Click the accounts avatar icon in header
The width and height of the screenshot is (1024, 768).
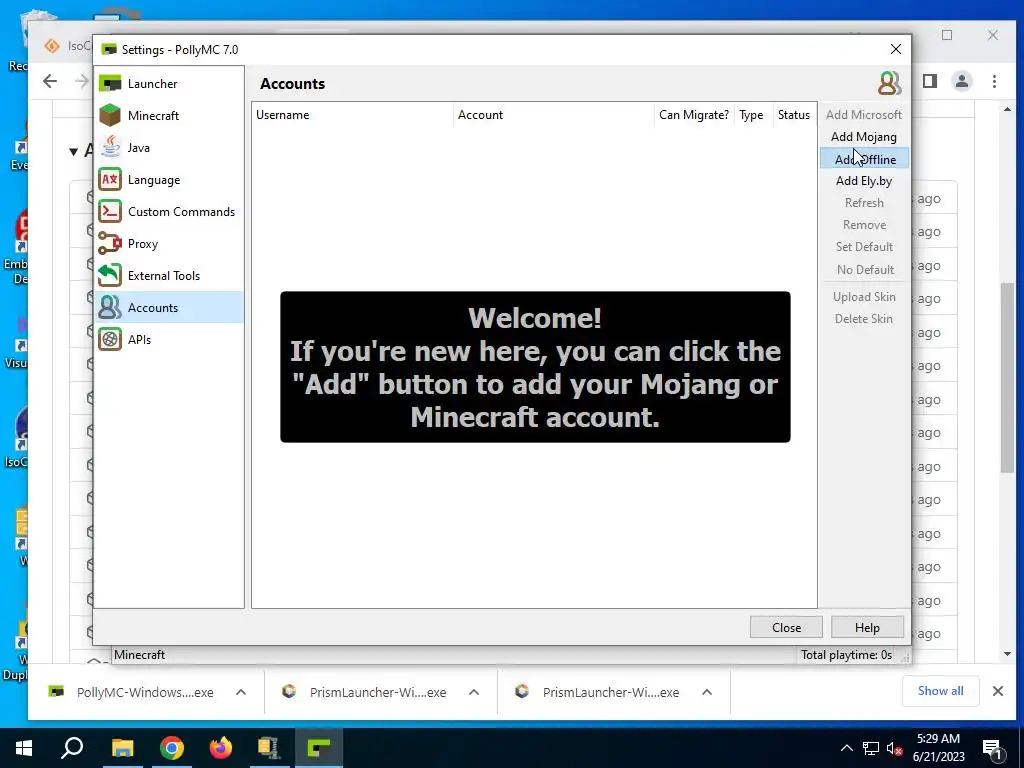click(889, 84)
